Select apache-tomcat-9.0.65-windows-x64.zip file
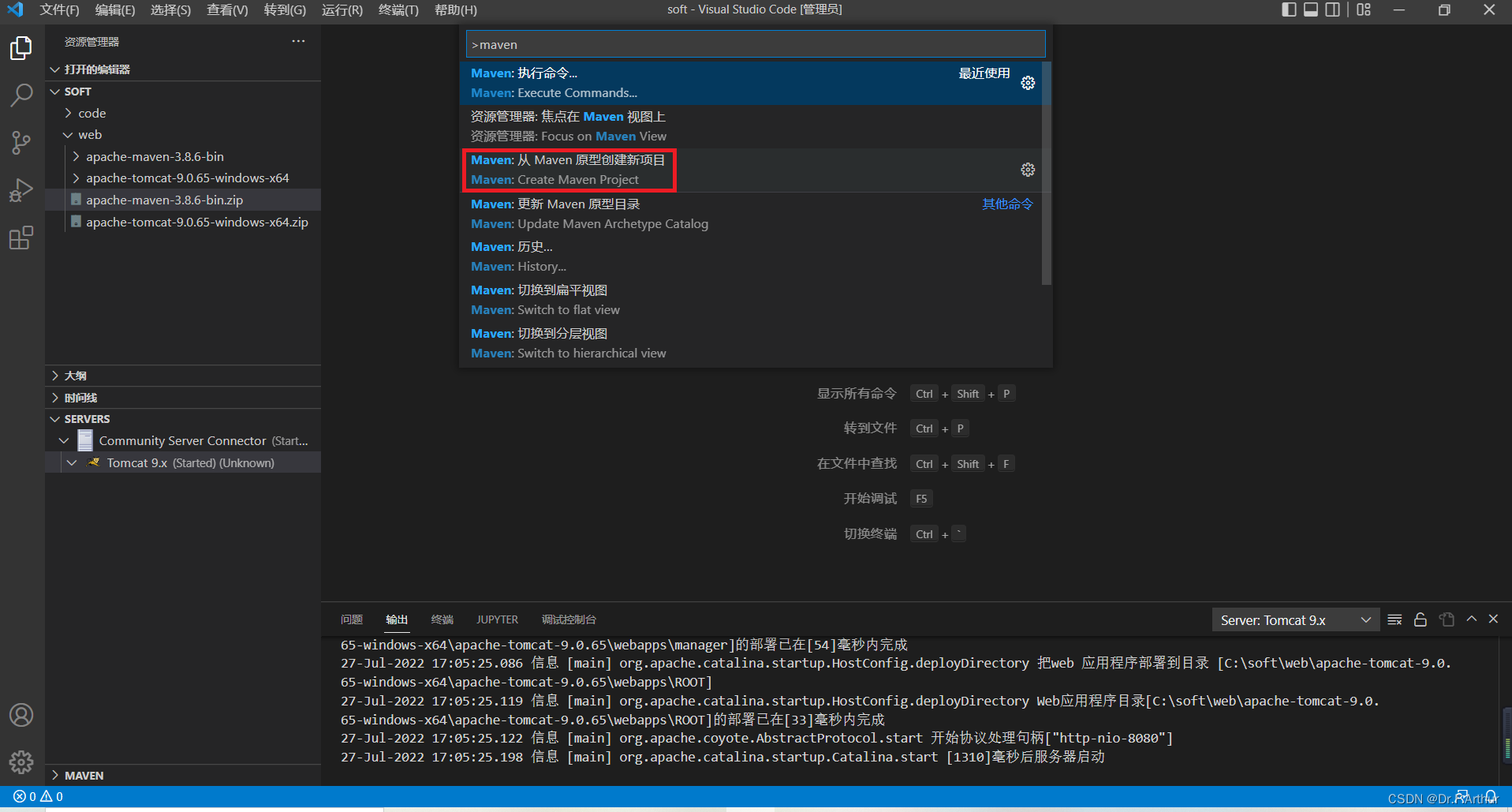1512x812 pixels. click(183, 222)
